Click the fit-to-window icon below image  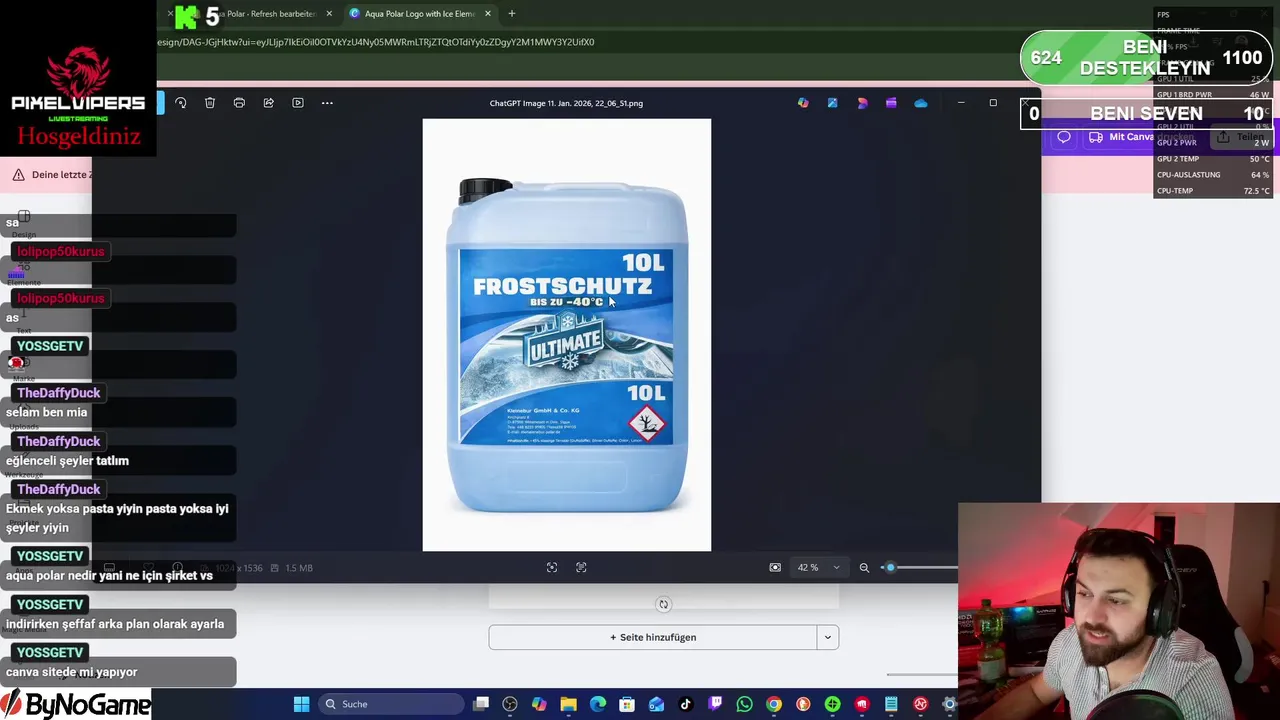[552, 568]
